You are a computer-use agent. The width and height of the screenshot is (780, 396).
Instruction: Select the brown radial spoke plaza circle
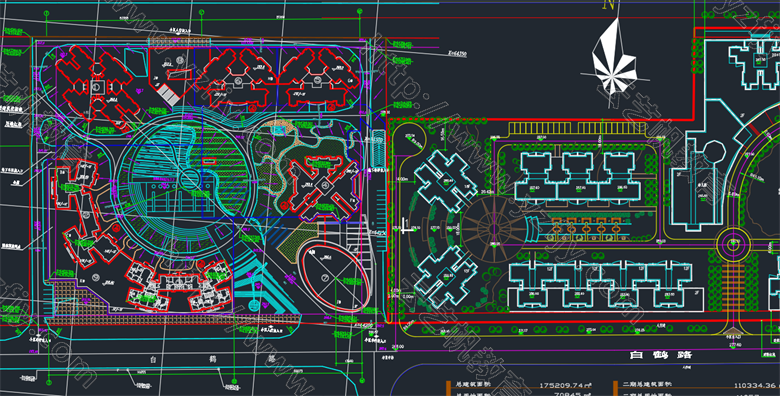(494, 229)
